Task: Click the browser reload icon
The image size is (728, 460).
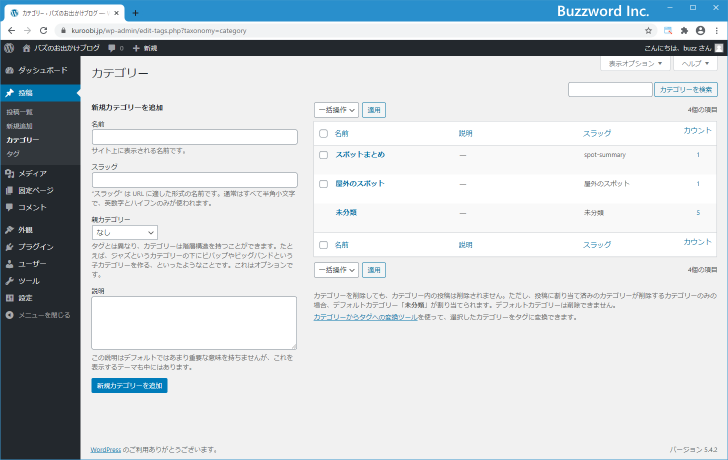Action: point(43,30)
